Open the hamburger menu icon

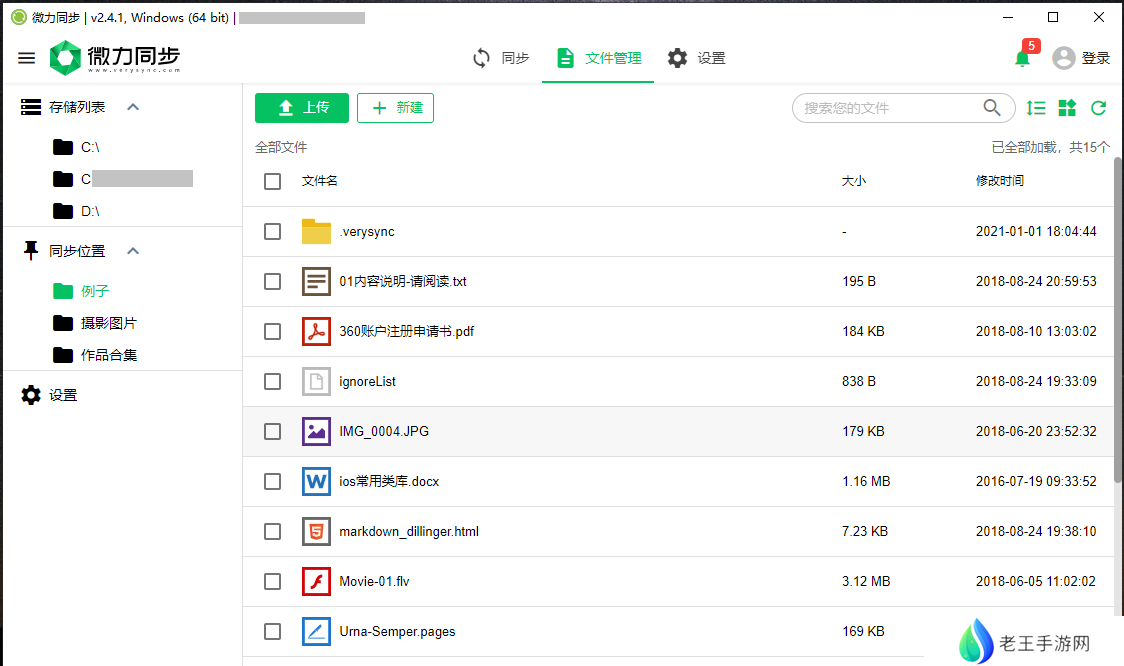coord(27,58)
